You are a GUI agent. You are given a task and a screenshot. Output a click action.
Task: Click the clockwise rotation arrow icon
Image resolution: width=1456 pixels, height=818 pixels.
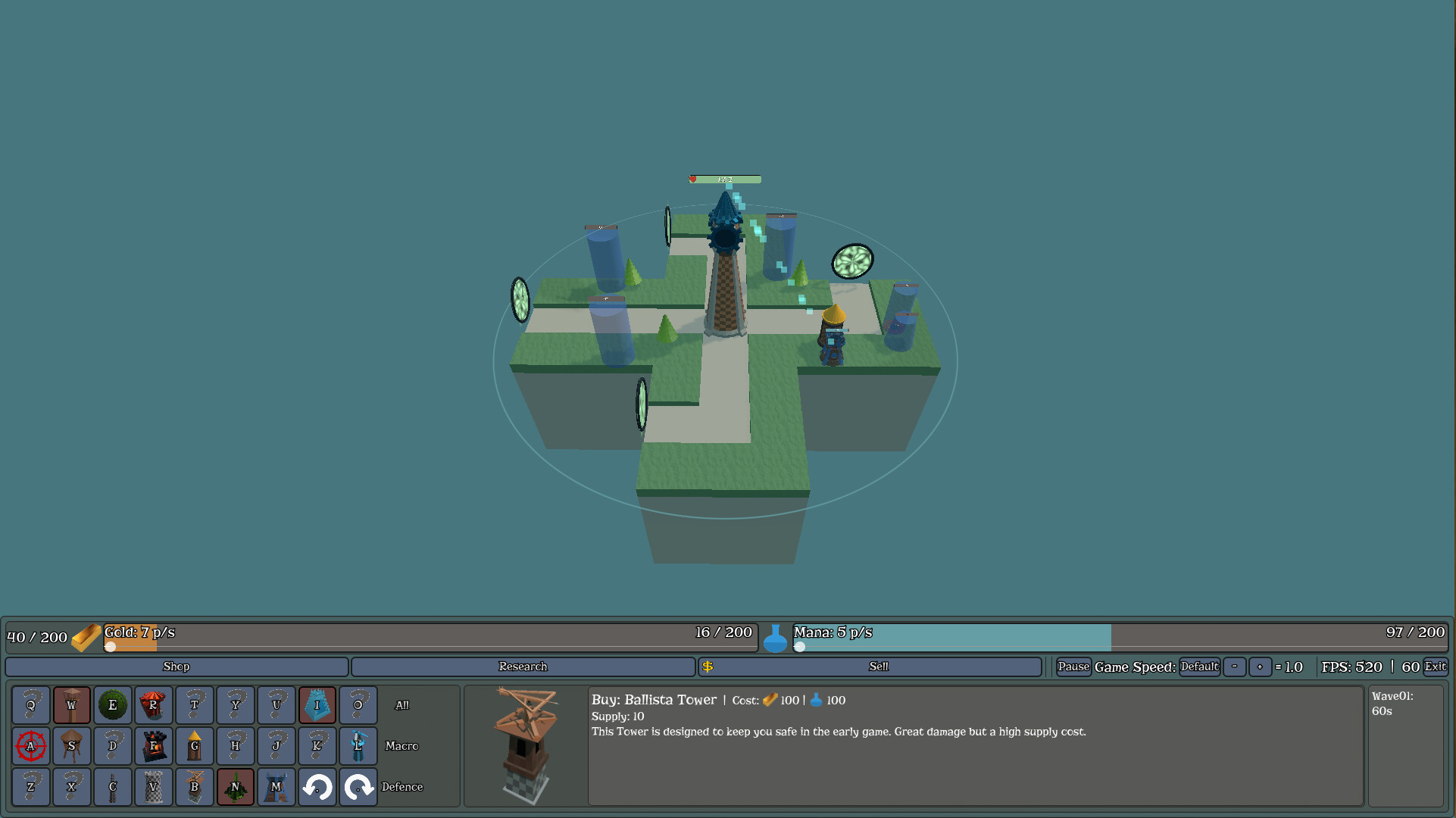click(358, 787)
